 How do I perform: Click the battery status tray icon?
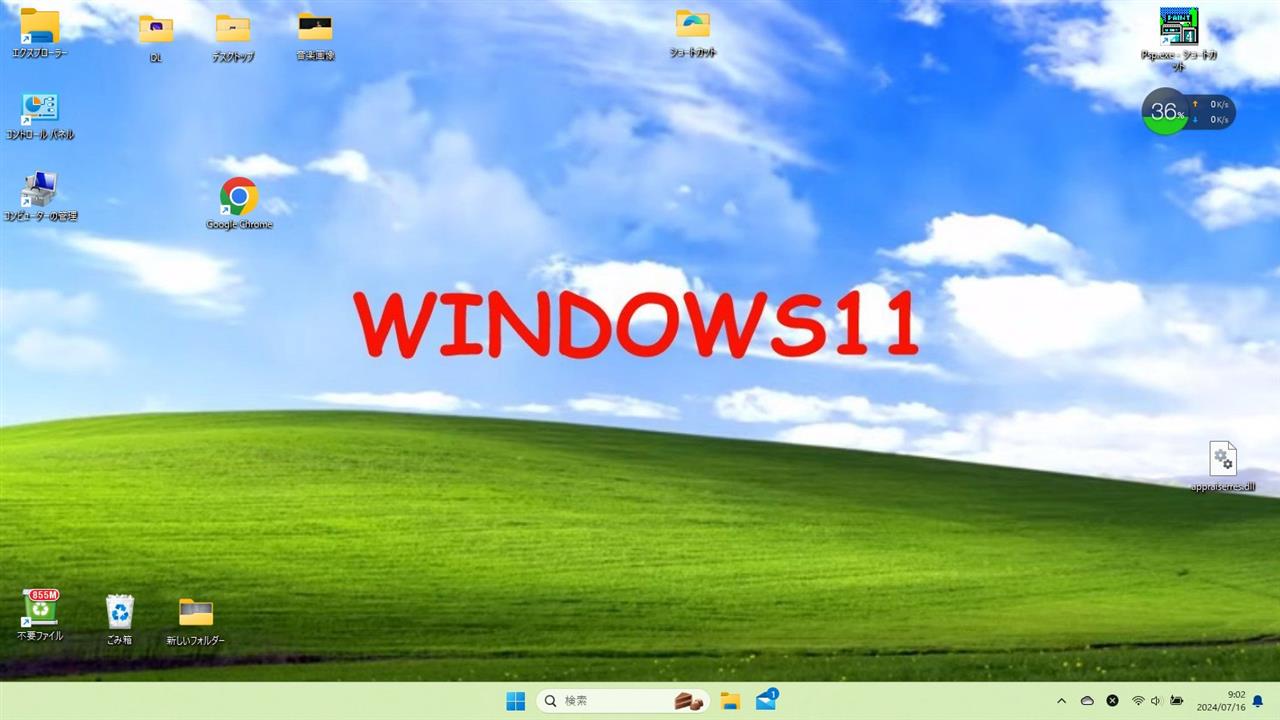pos(1177,701)
